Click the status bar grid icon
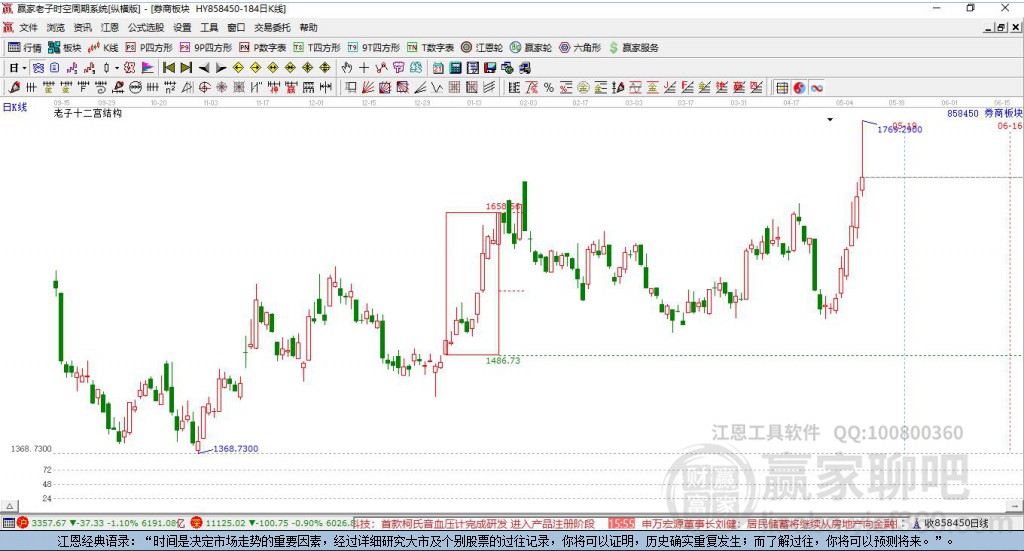The width and height of the screenshot is (1024, 551). tap(8, 523)
